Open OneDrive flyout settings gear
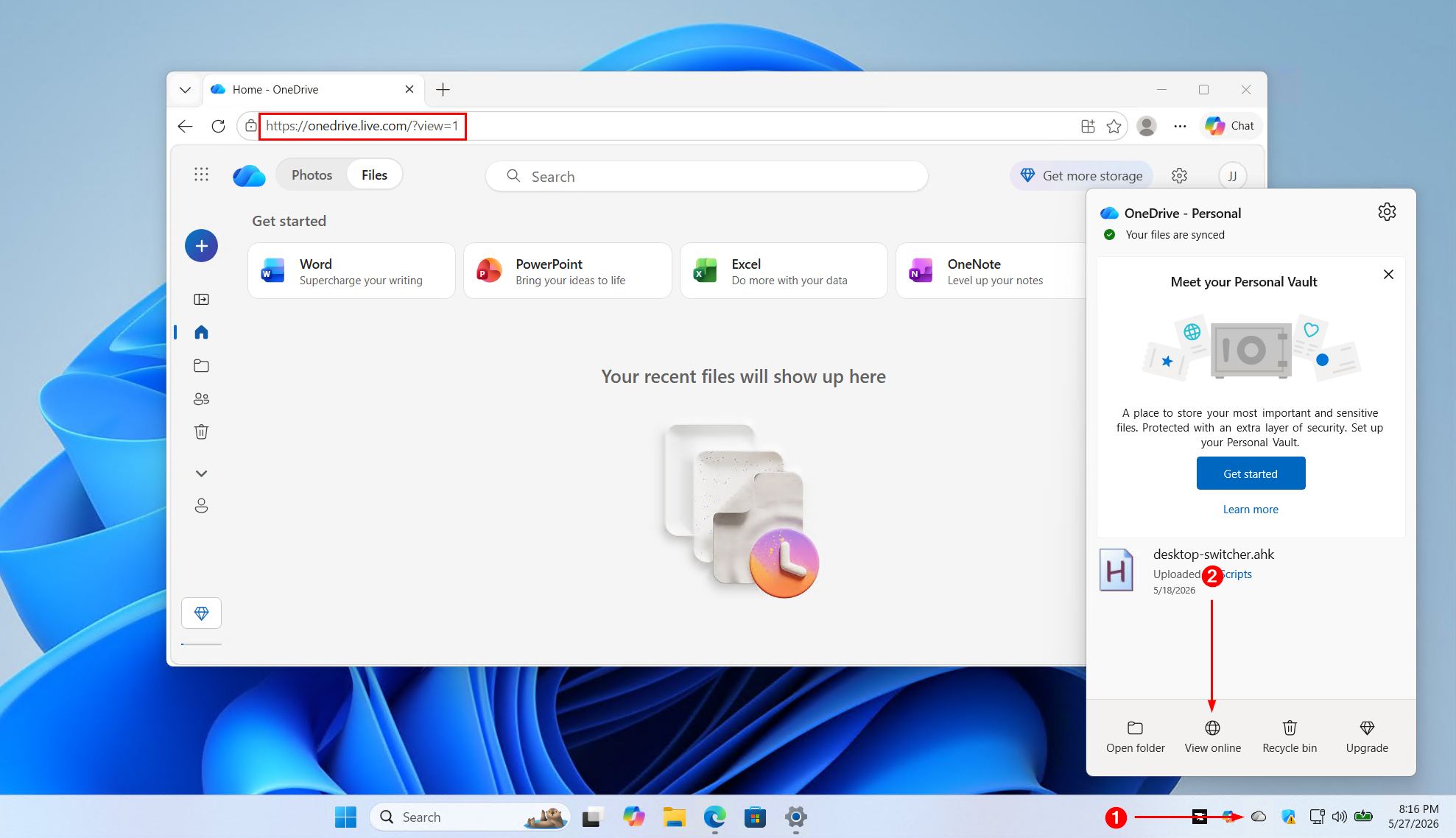 (x=1387, y=212)
